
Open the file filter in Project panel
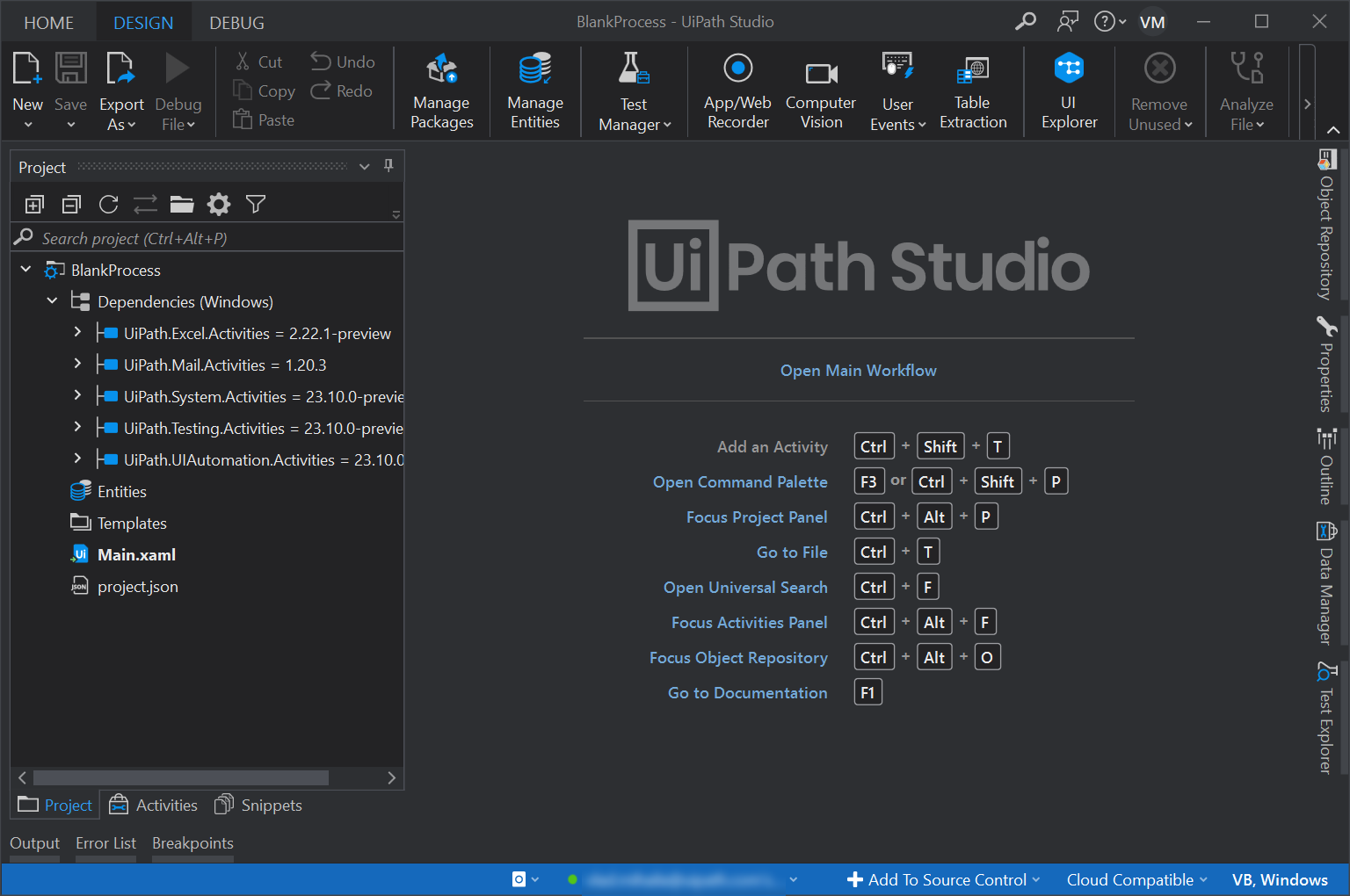(256, 205)
